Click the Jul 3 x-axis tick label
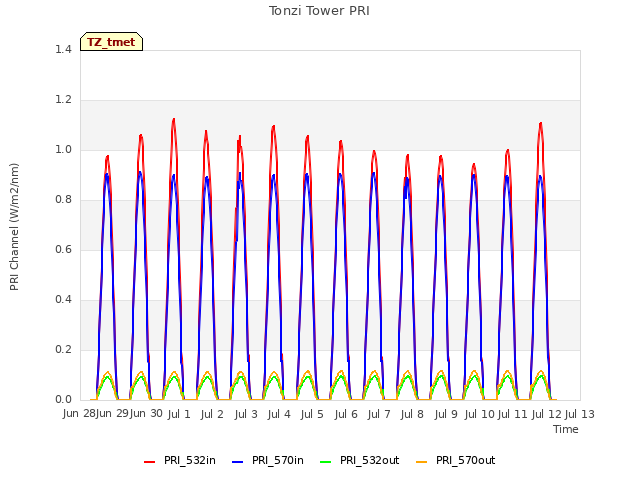Viewport: 640px width, 480px height. click(246, 414)
